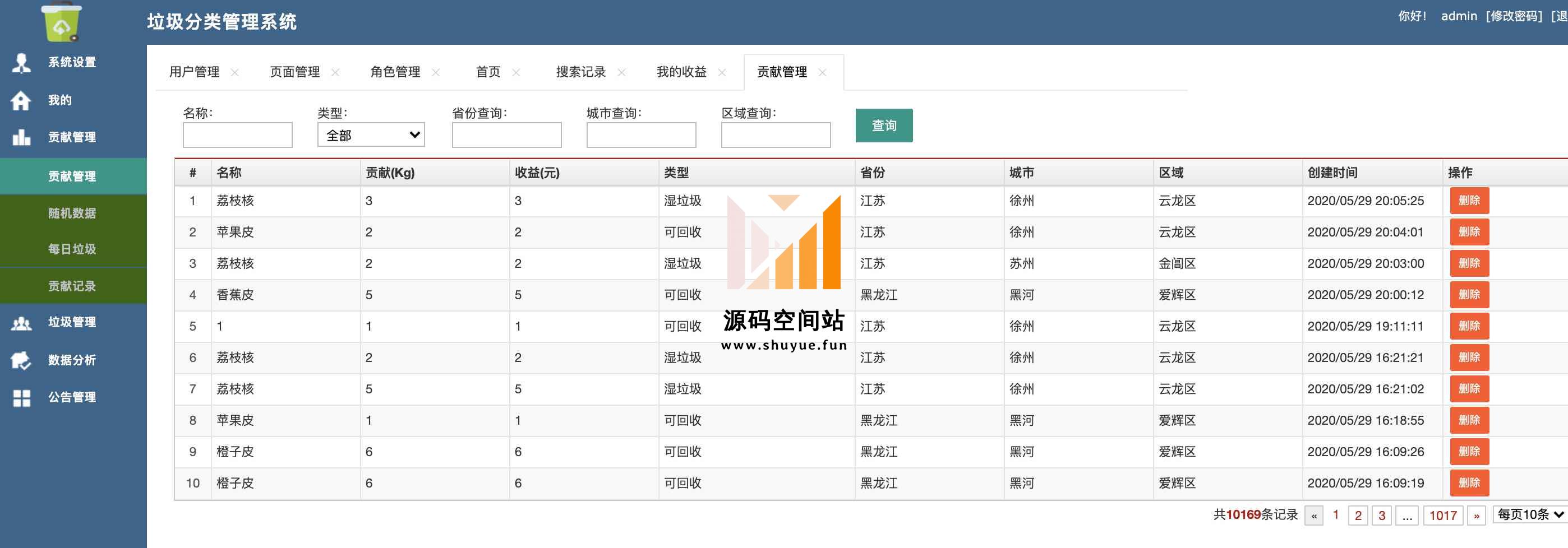Open 贡献记录 submenu item

[x=73, y=286]
